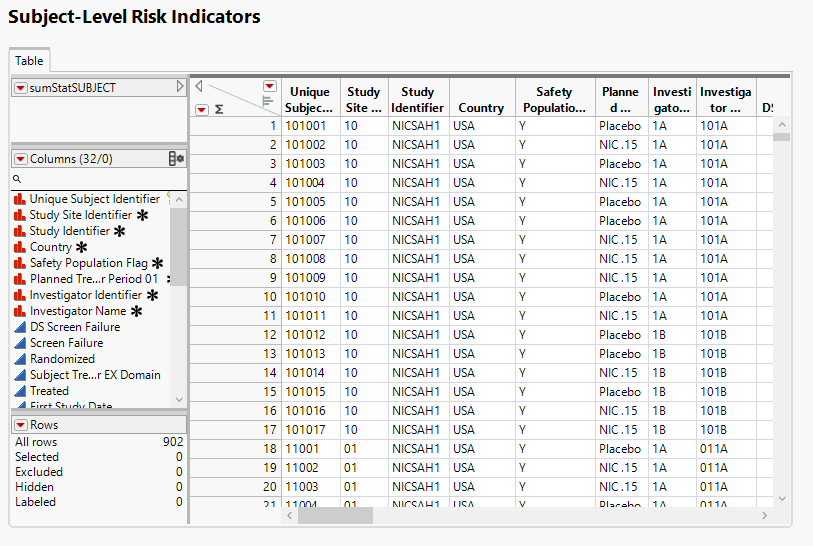813x546 pixels.
Task: Switch to the Table tab
Action: 29,61
